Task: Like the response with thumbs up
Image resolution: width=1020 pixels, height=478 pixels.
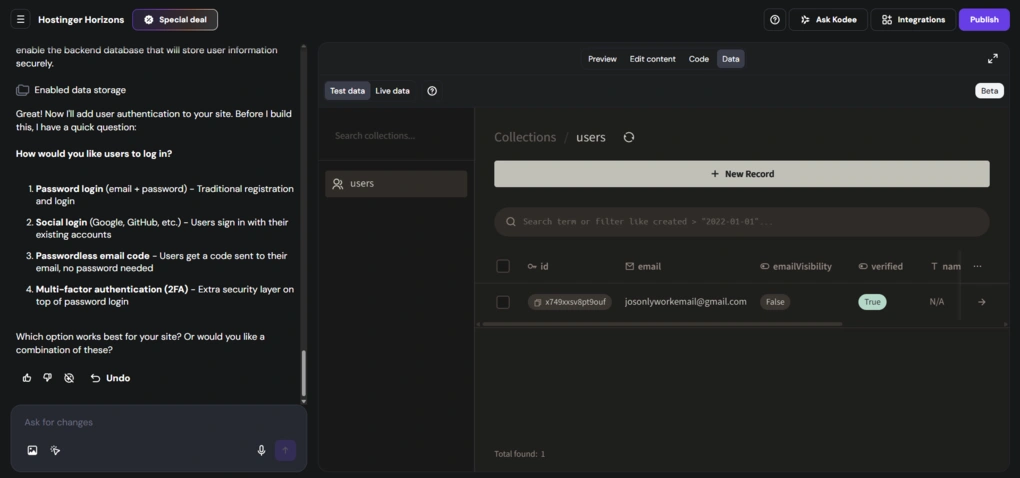Action: point(27,378)
